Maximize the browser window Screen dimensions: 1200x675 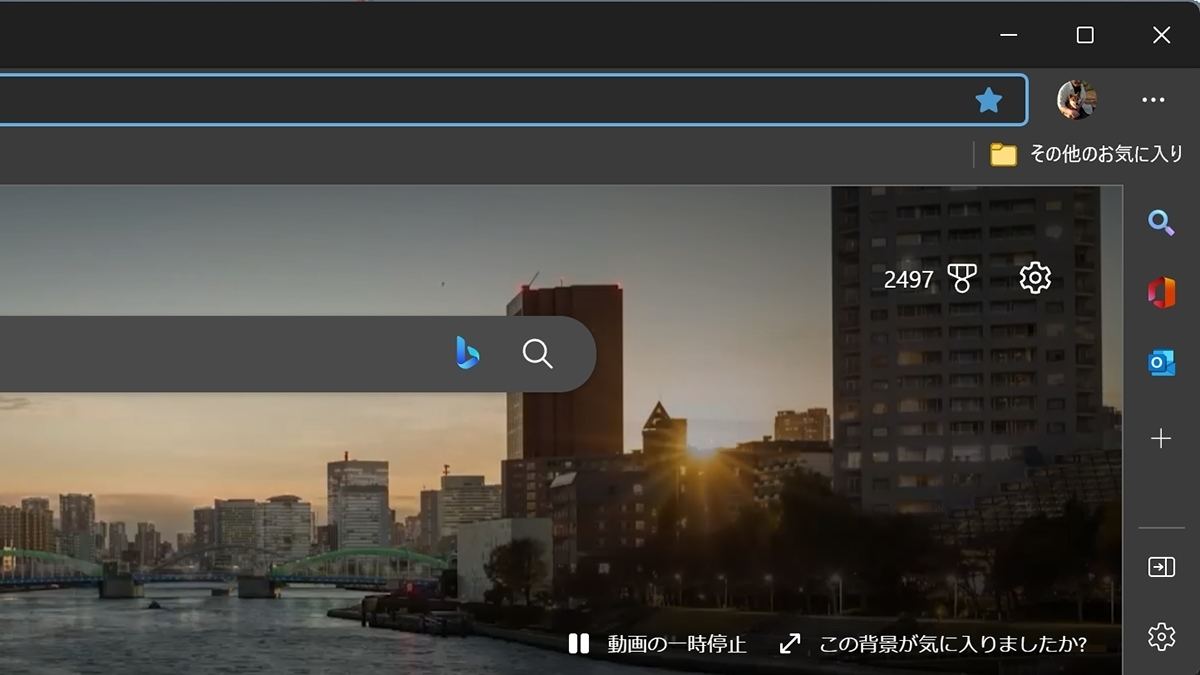coord(1085,35)
